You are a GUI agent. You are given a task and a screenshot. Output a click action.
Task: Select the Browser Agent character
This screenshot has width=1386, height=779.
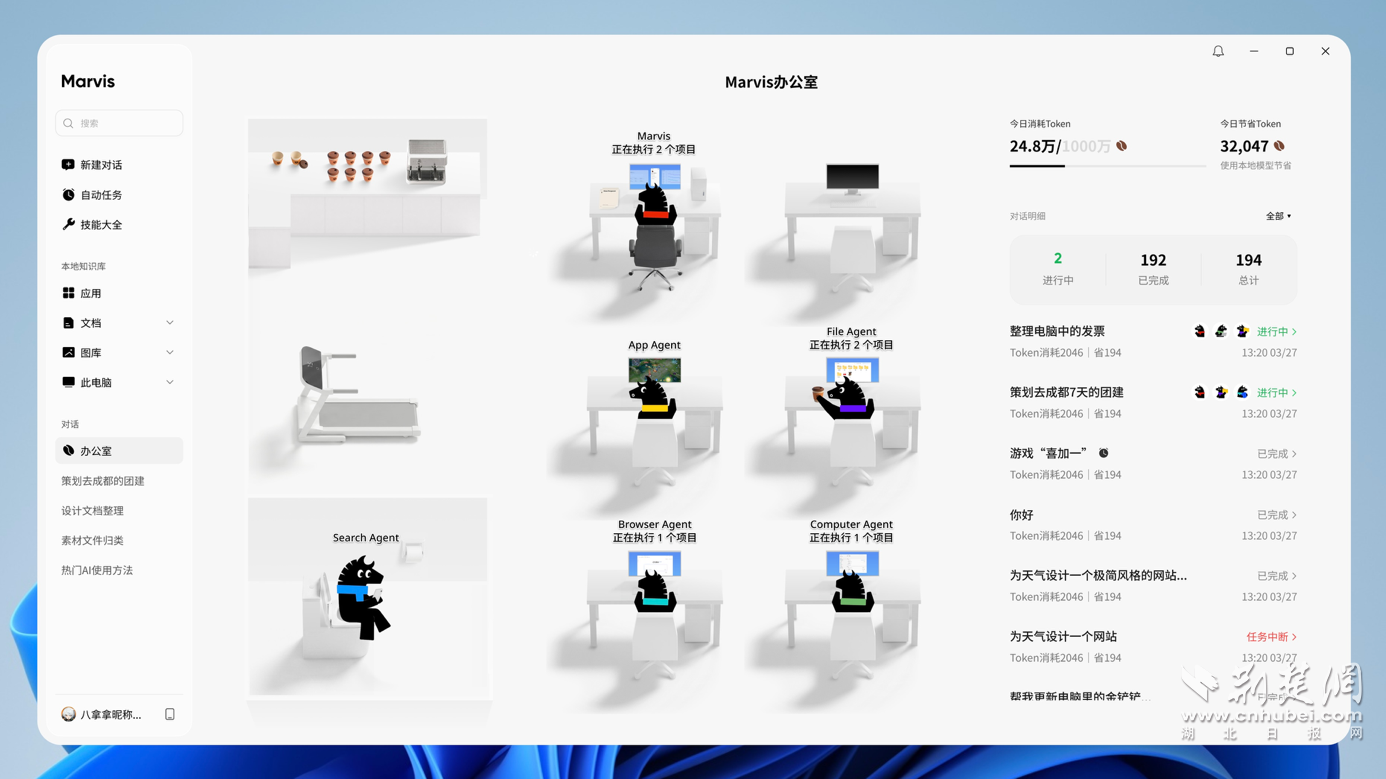coord(655,590)
